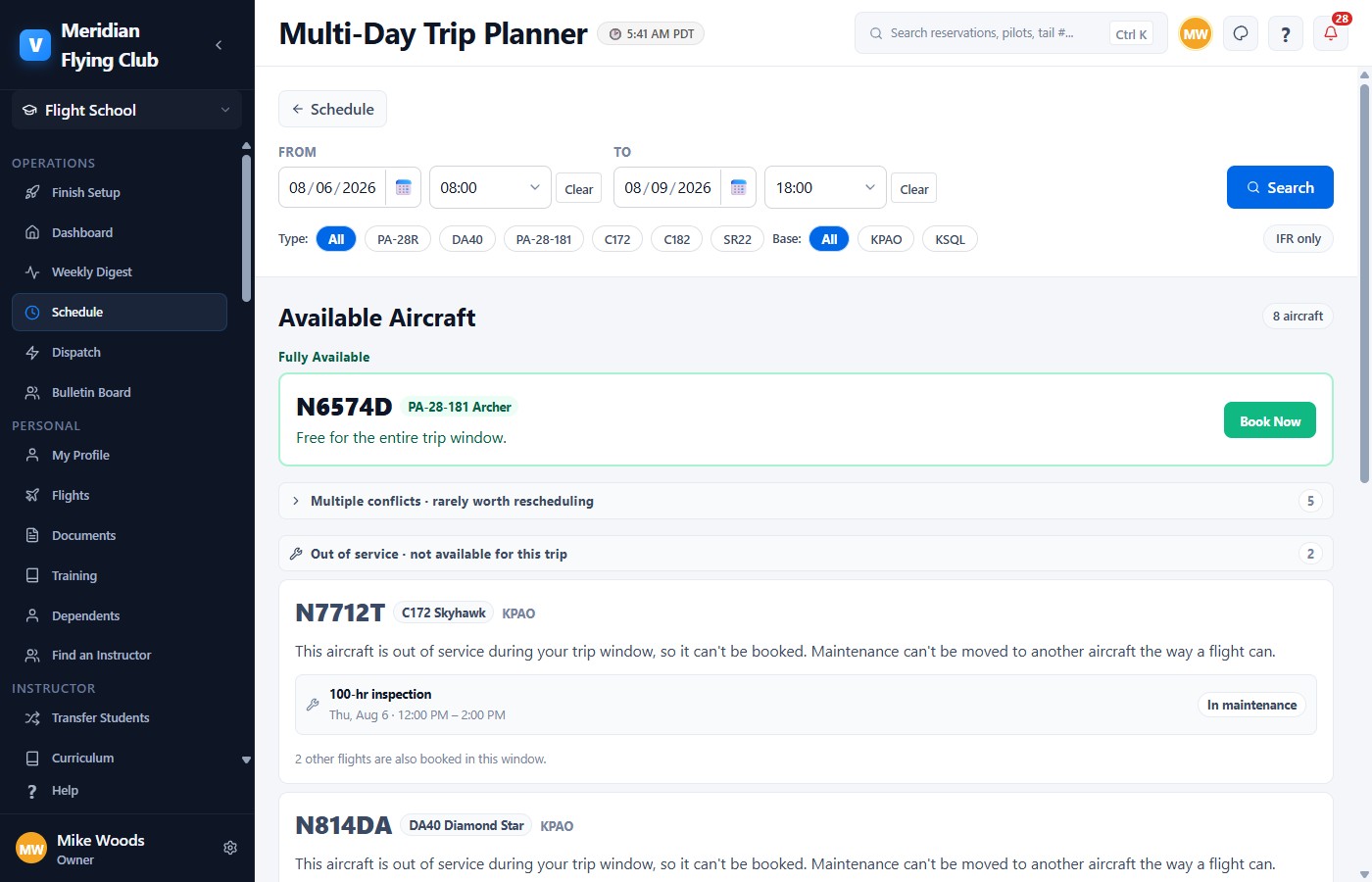Click the main page vertical scrollbar

tap(1364, 284)
